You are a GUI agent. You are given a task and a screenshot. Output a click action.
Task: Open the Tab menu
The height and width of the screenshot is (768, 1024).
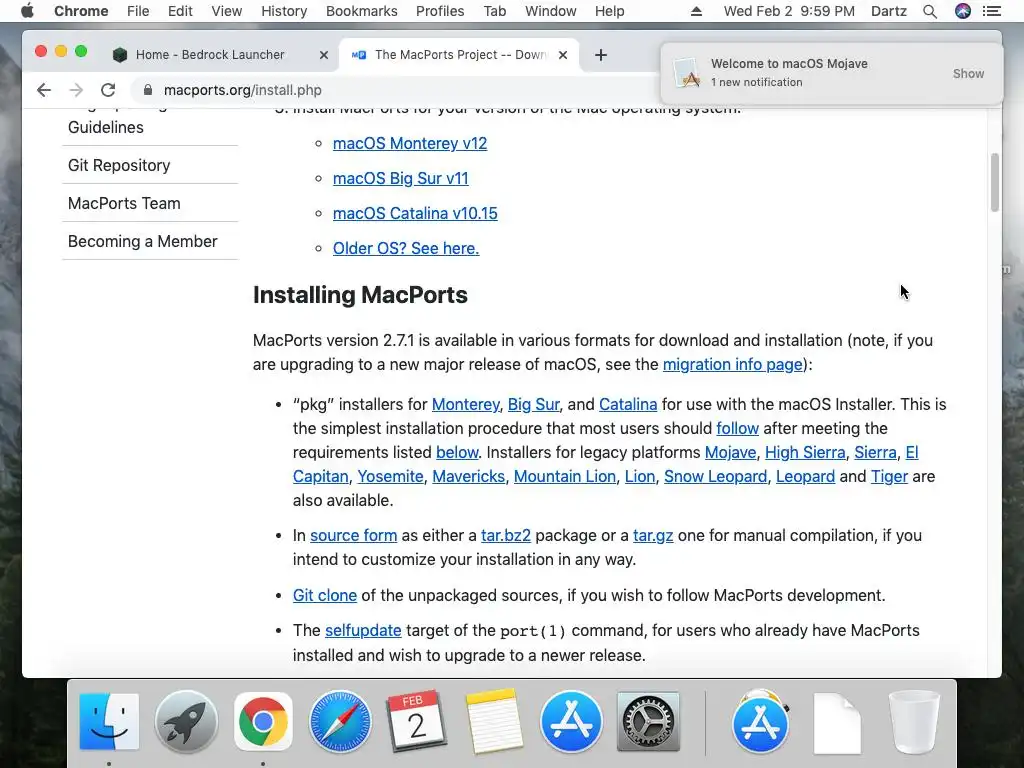(x=495, y=11)
